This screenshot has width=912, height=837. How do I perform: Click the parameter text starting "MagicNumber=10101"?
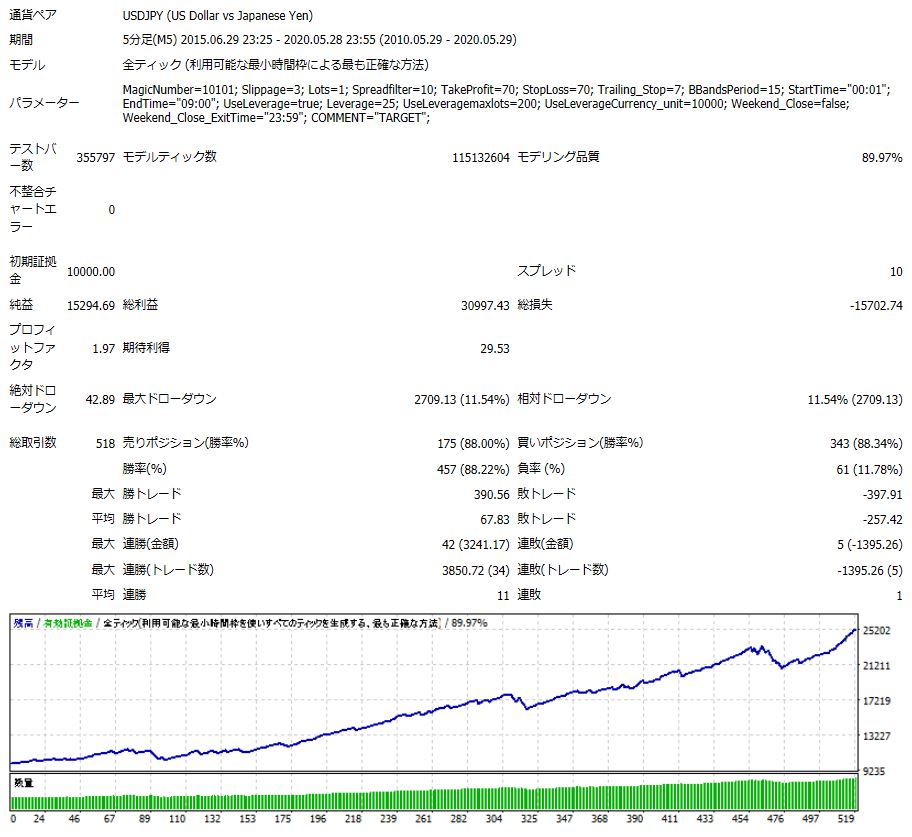506,104
